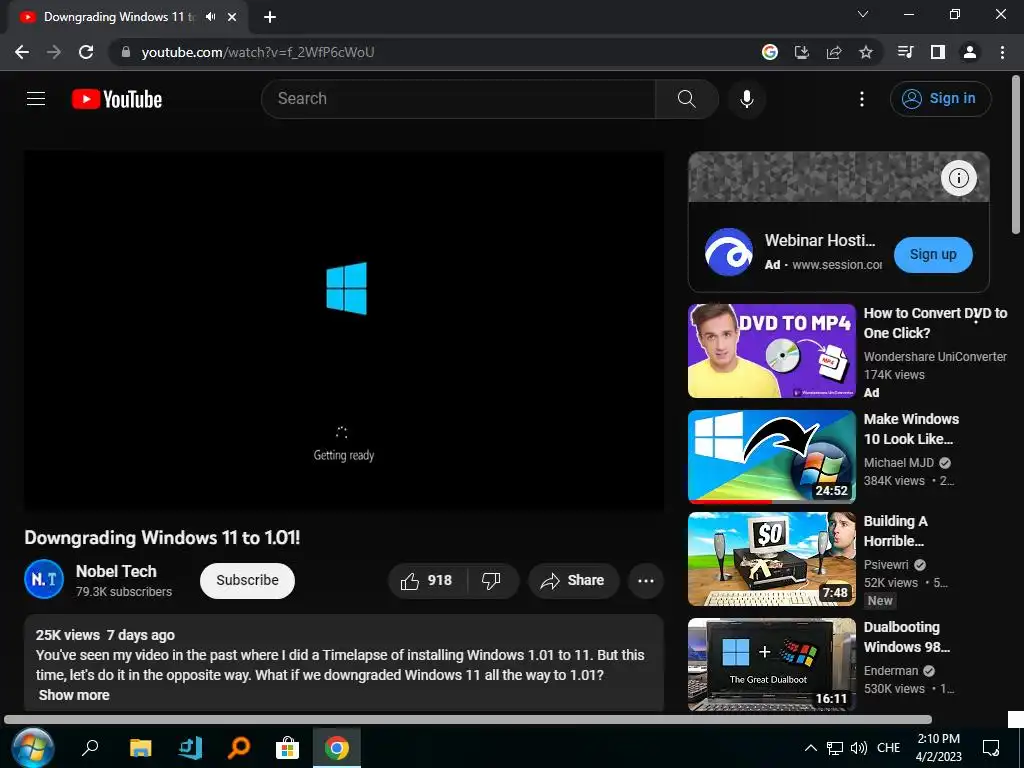Open the clock showing 2:10 PM
Screen dimensions: 1024x768
pyautogui.click(x=938, y=748)
